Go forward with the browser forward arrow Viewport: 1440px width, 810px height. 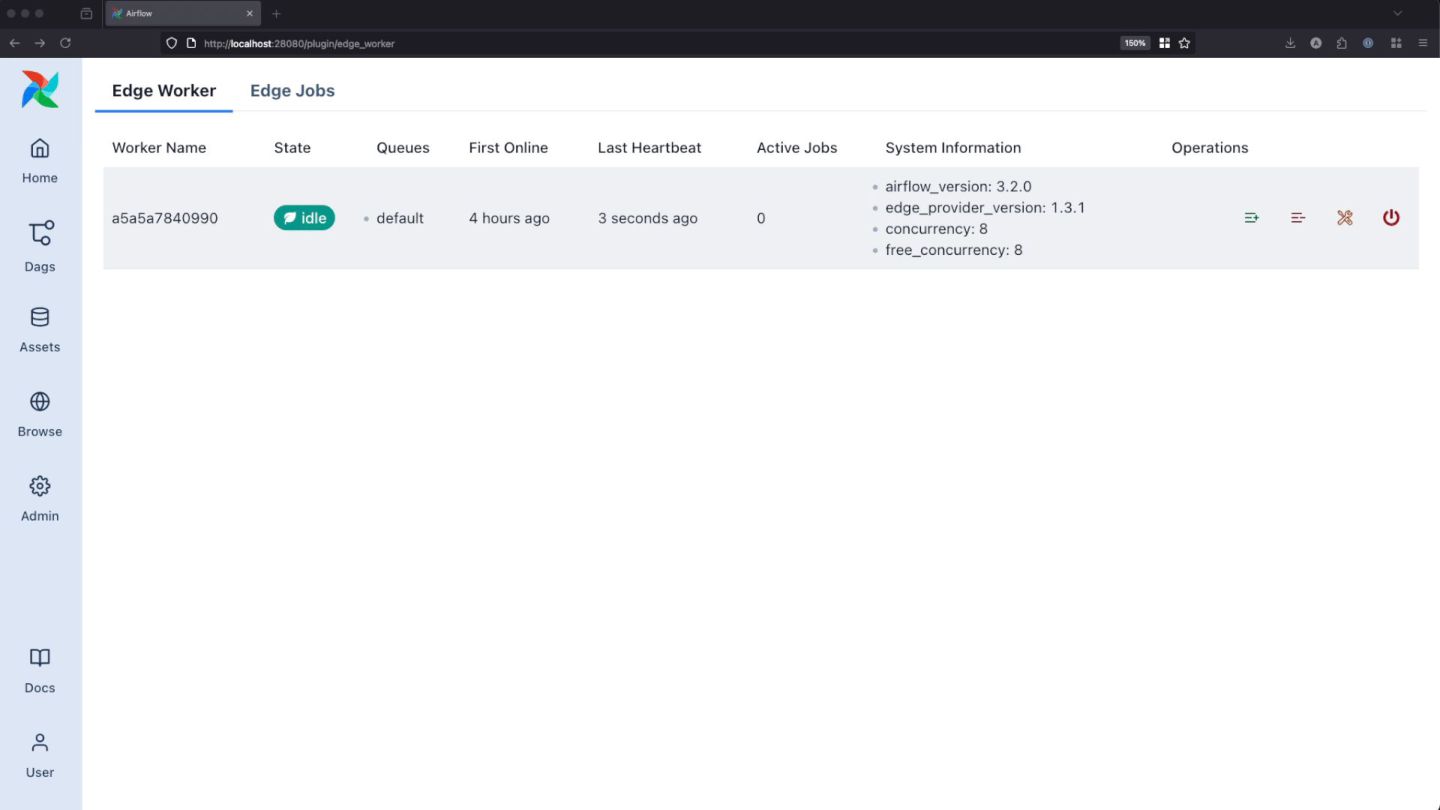(x=40, y=43)
